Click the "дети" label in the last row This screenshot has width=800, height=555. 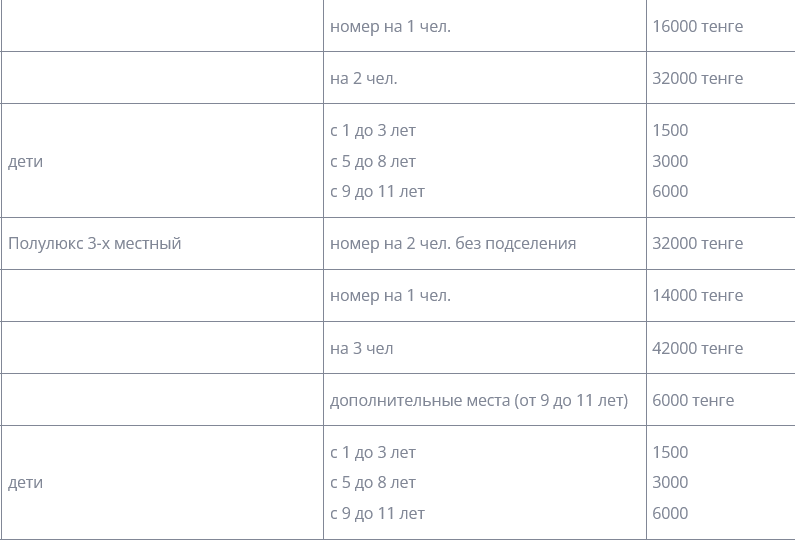click(x=25, y=482)
